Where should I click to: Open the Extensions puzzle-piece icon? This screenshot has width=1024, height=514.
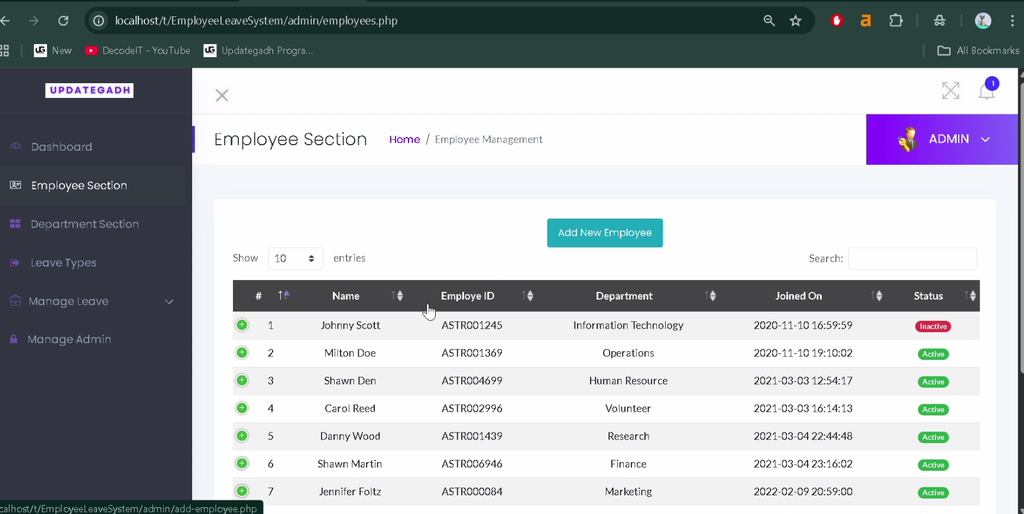[x=896, y=20]
